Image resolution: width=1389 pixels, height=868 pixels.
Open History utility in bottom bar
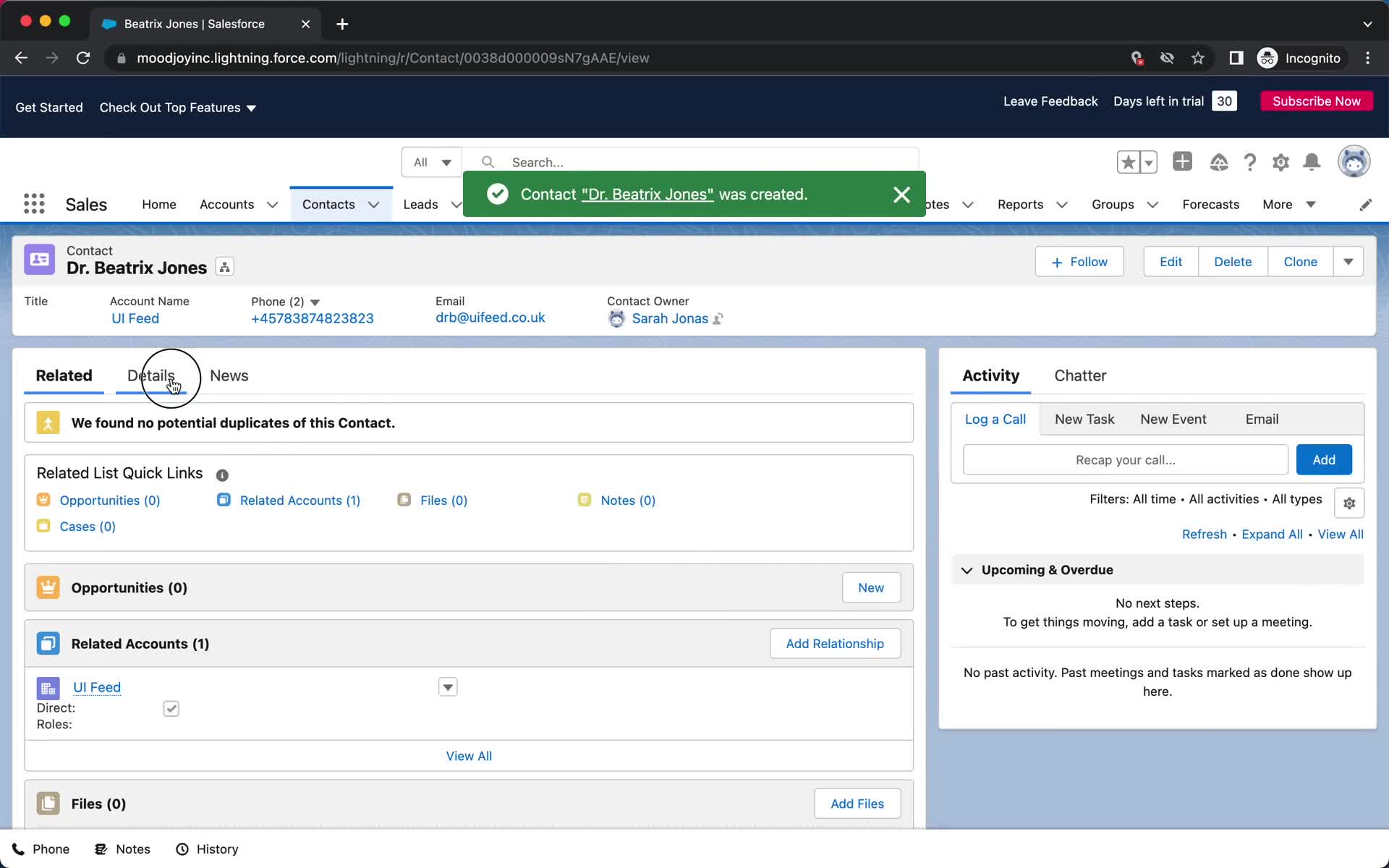pos(208,849)
